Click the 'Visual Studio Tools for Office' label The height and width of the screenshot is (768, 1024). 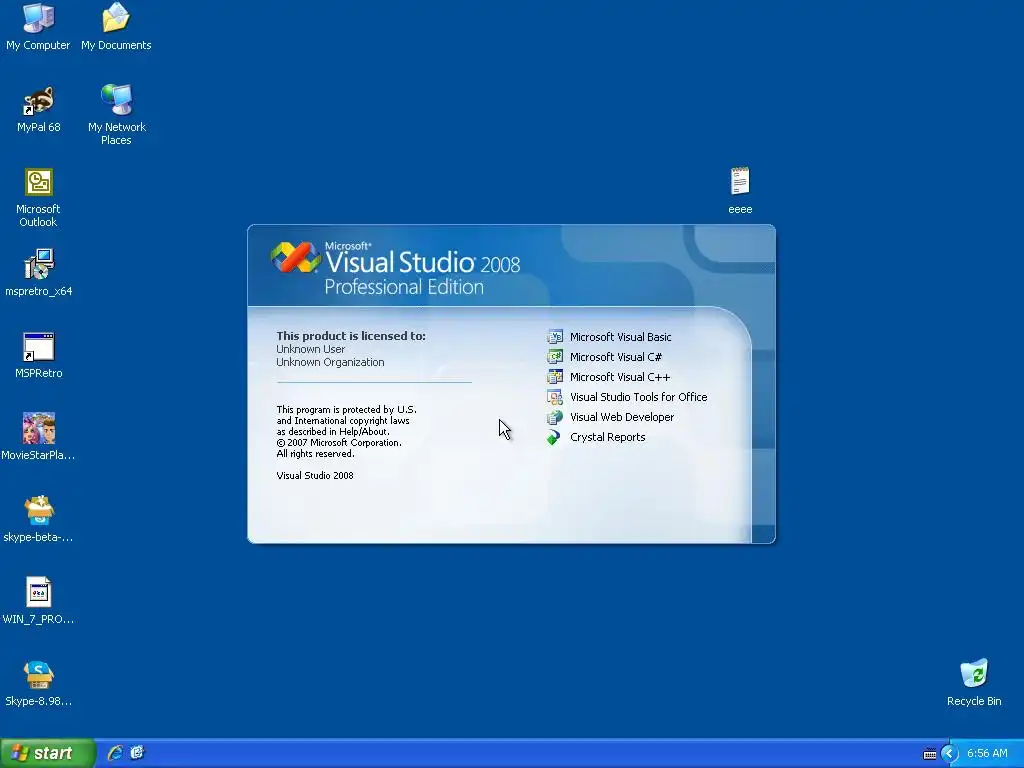pyautogui.click(x=639, y=397)
